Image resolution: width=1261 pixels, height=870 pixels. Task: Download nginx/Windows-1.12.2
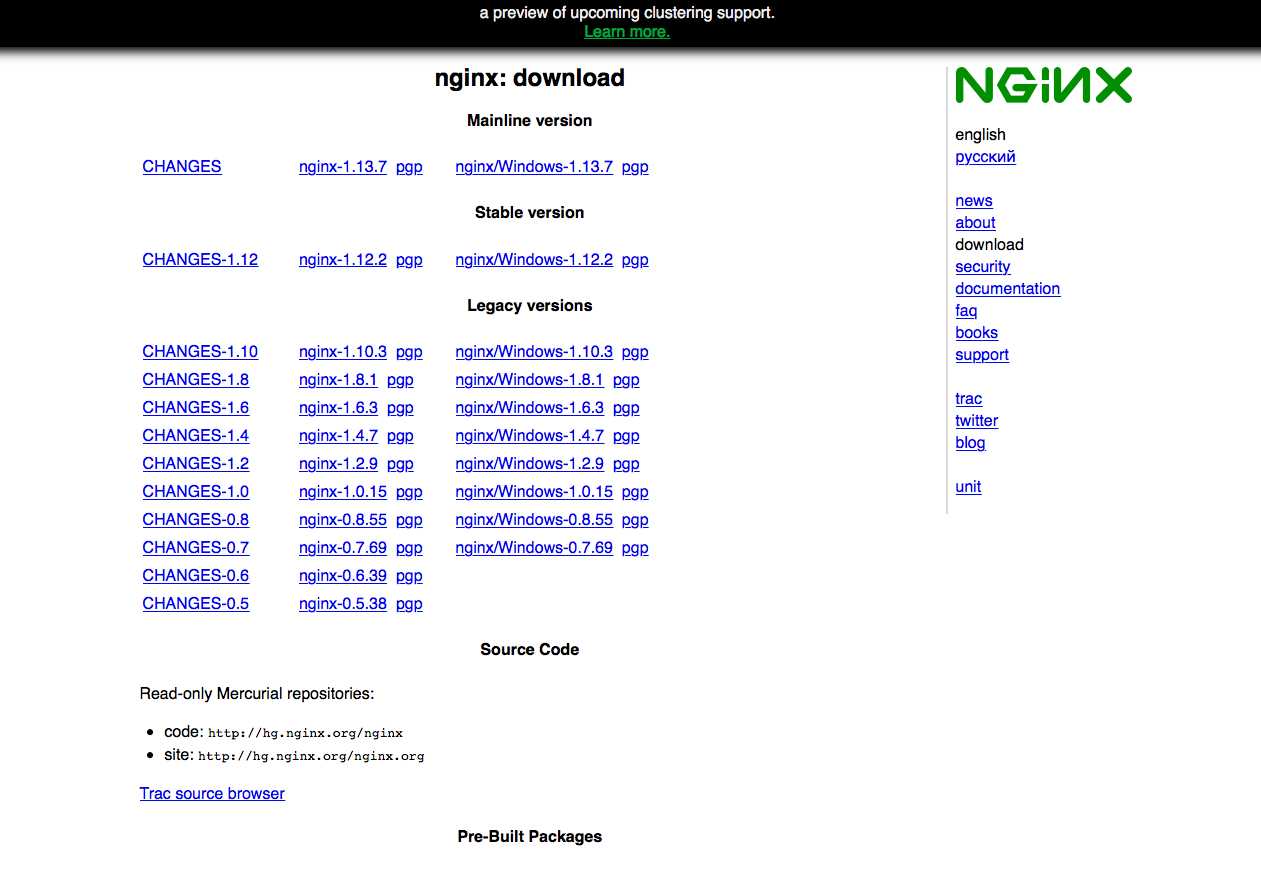(x=534, y=260)
